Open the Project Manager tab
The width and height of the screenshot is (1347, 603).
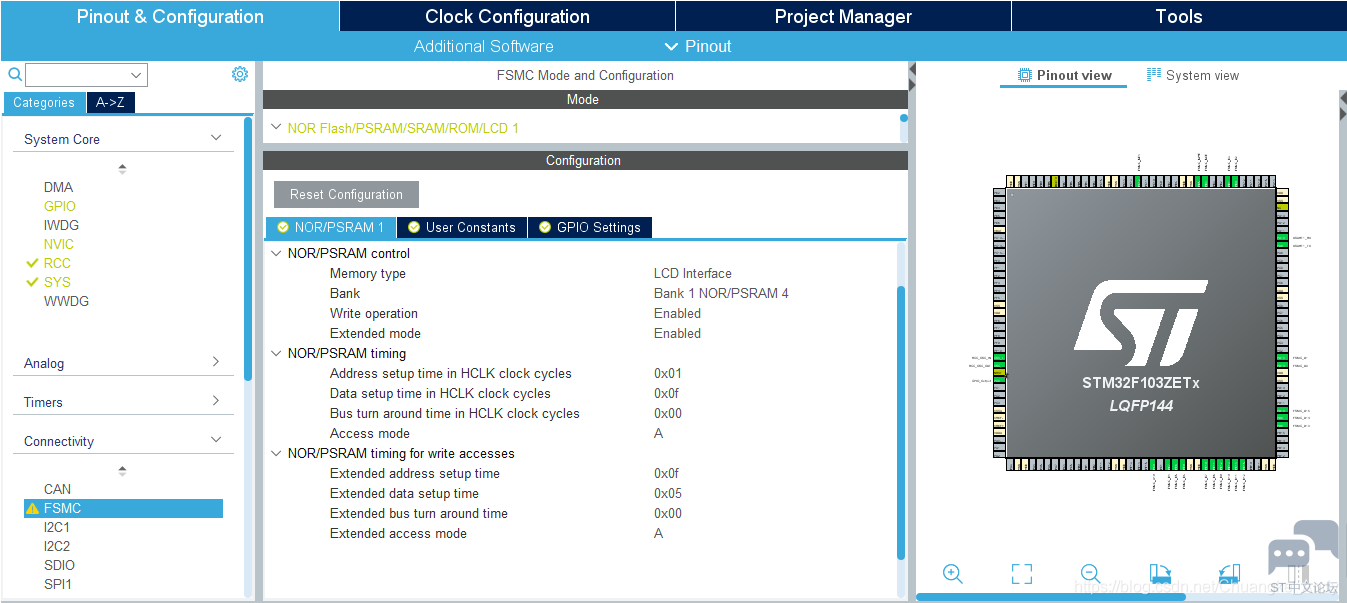coord(843,16)
